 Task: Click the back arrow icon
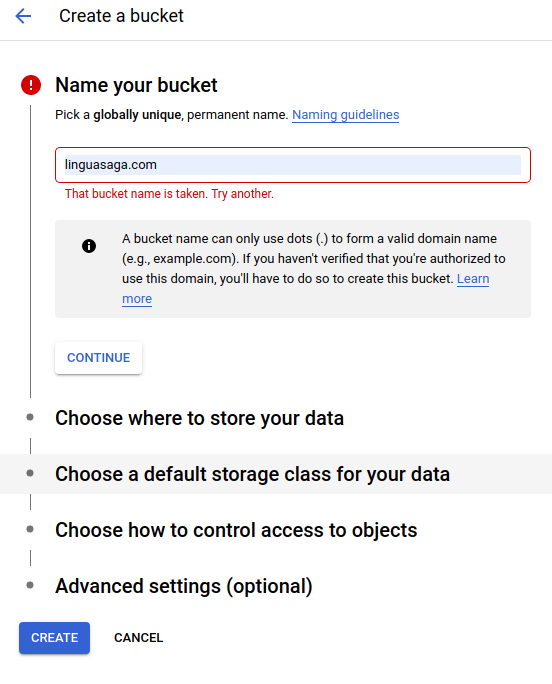point(23,16)
